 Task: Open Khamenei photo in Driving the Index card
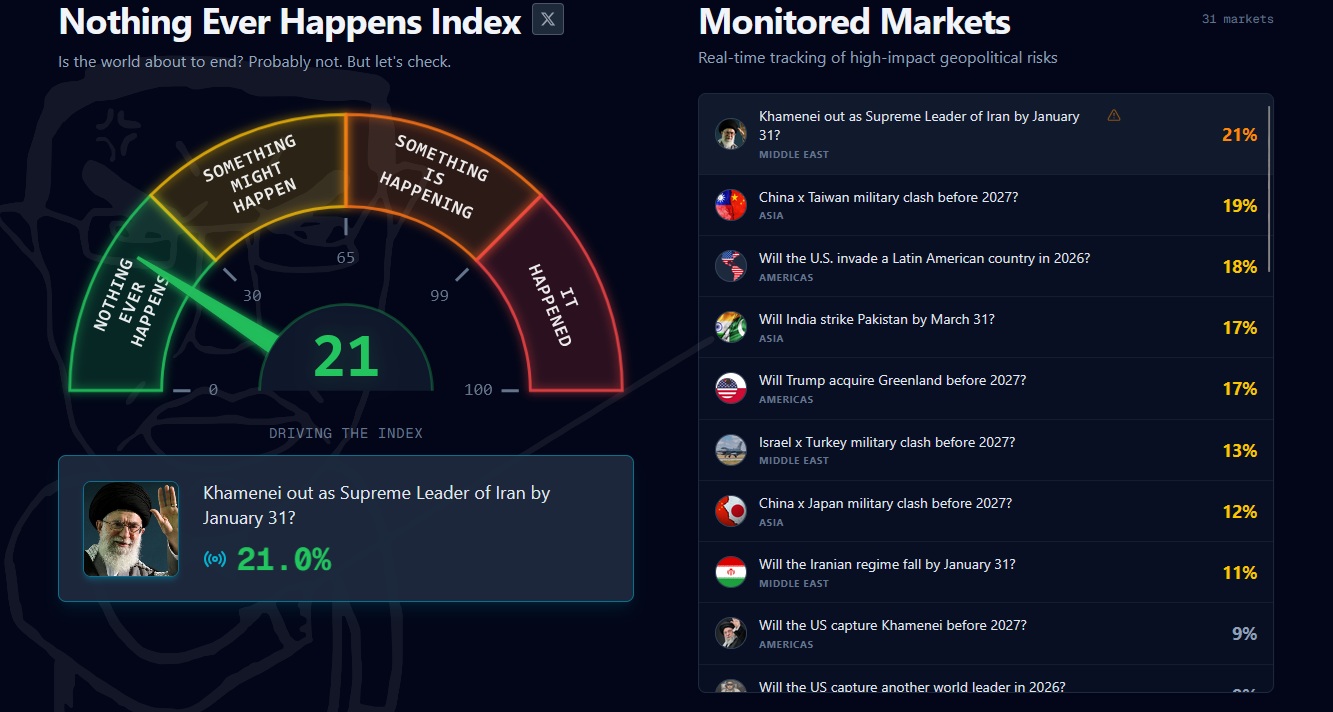[x=131, y=529]
